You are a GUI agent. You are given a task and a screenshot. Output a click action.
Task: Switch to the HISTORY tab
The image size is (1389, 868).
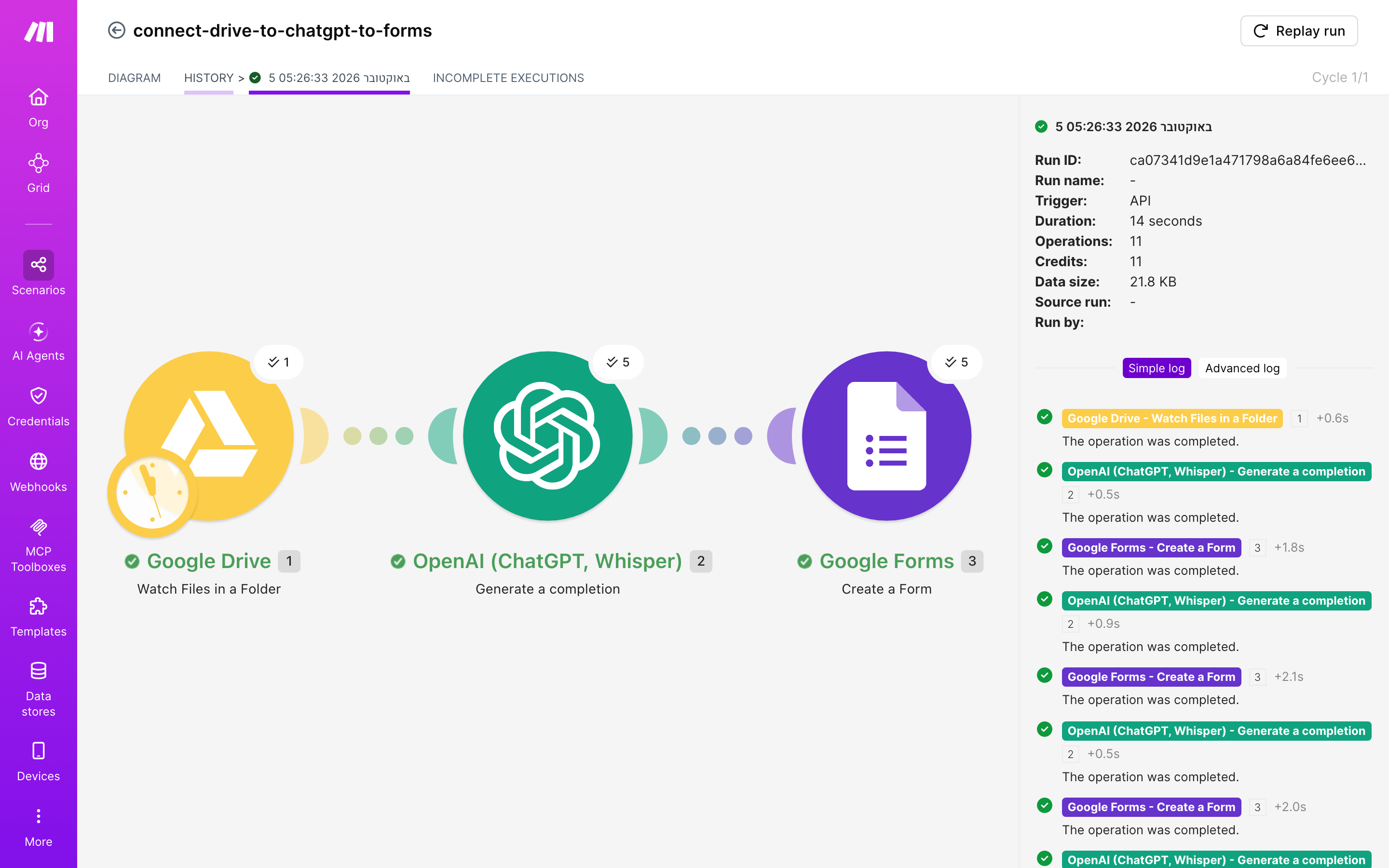pos(209,78)
